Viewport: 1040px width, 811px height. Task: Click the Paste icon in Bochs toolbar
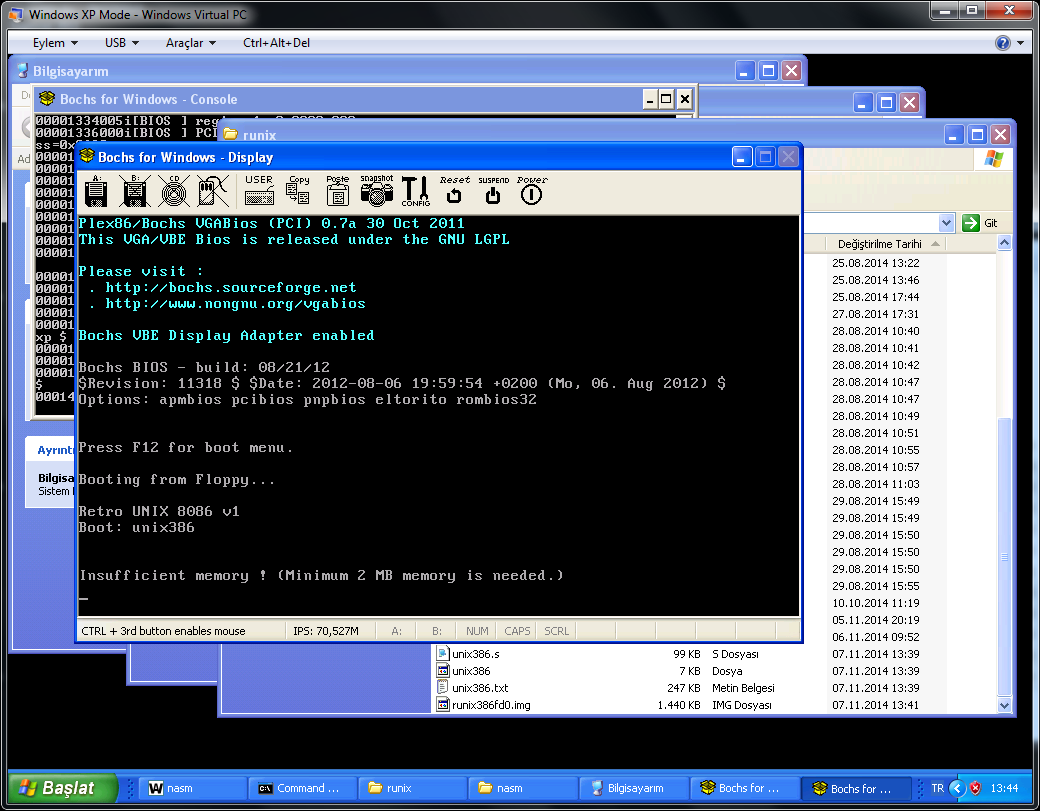tap(338, 190)
